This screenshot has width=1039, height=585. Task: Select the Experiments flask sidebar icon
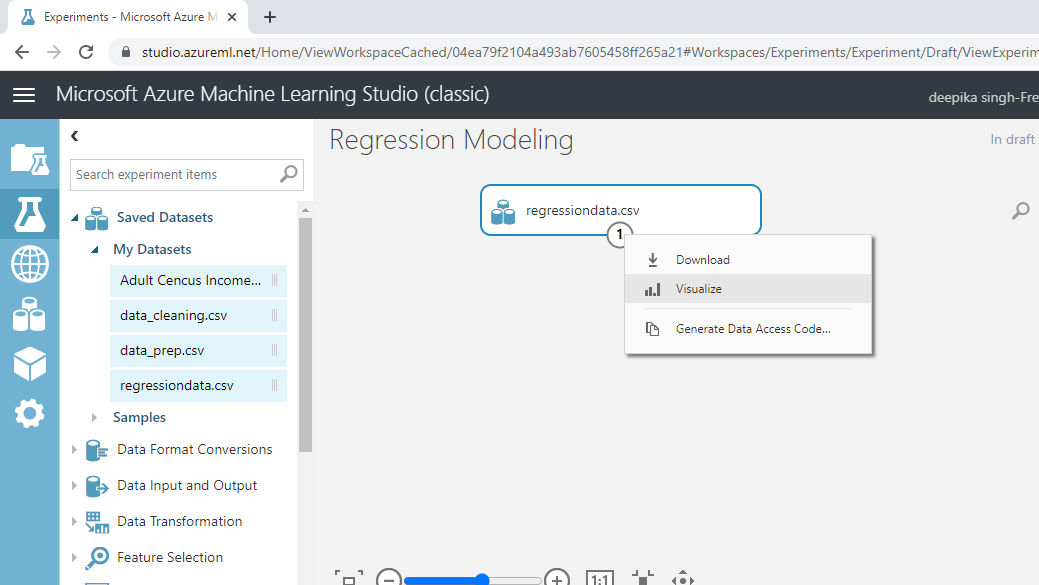click(30, 214)
